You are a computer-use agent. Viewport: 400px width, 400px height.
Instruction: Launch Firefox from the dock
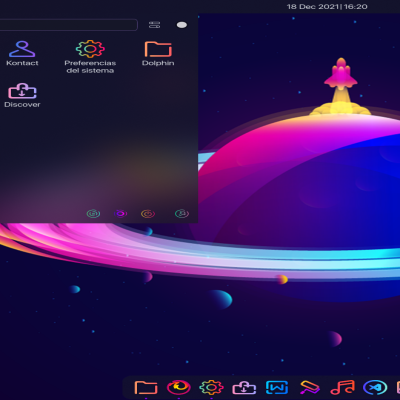coord(179,388)
